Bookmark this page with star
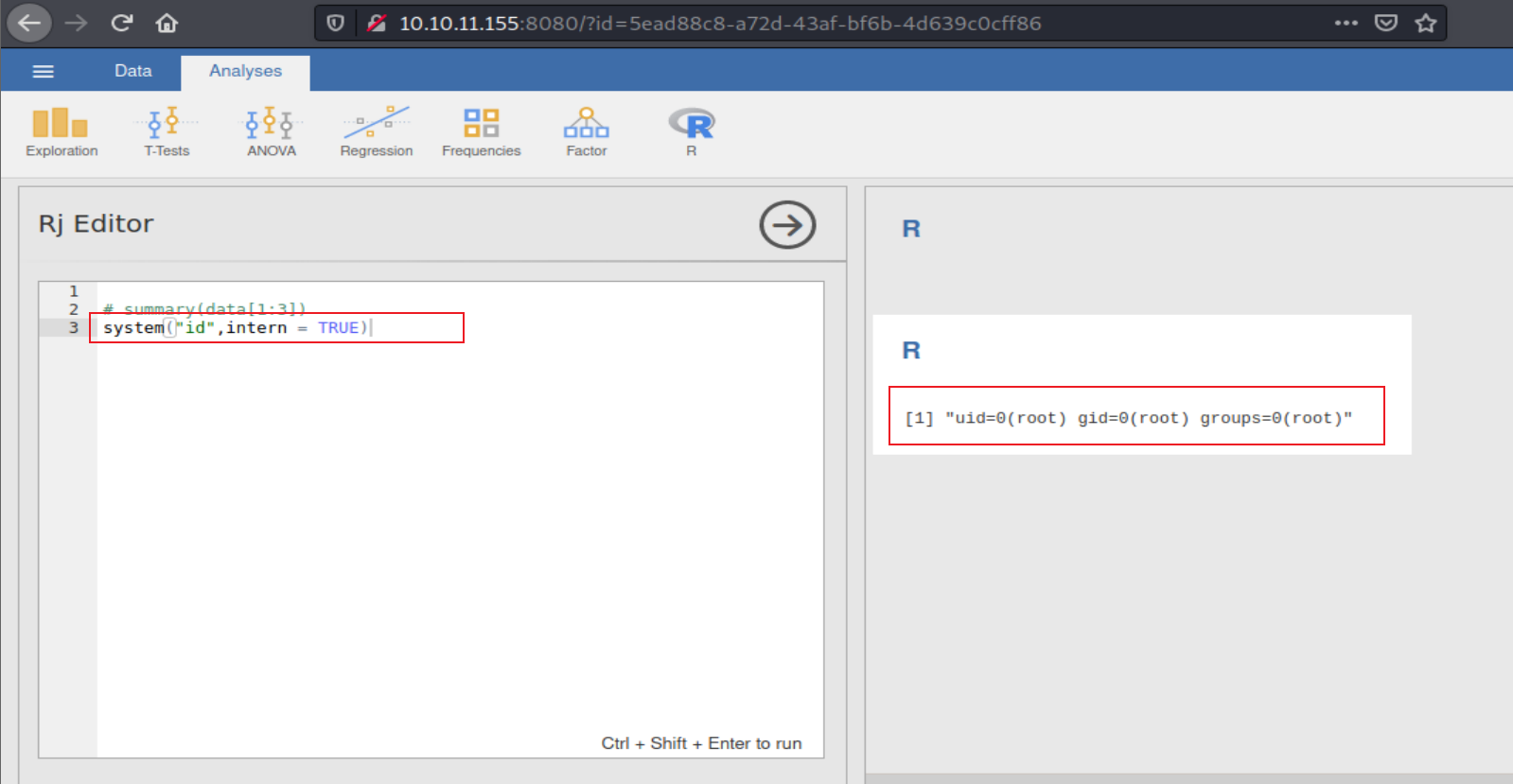This screenshot has height=784, width=1513. pos(1426,23)
